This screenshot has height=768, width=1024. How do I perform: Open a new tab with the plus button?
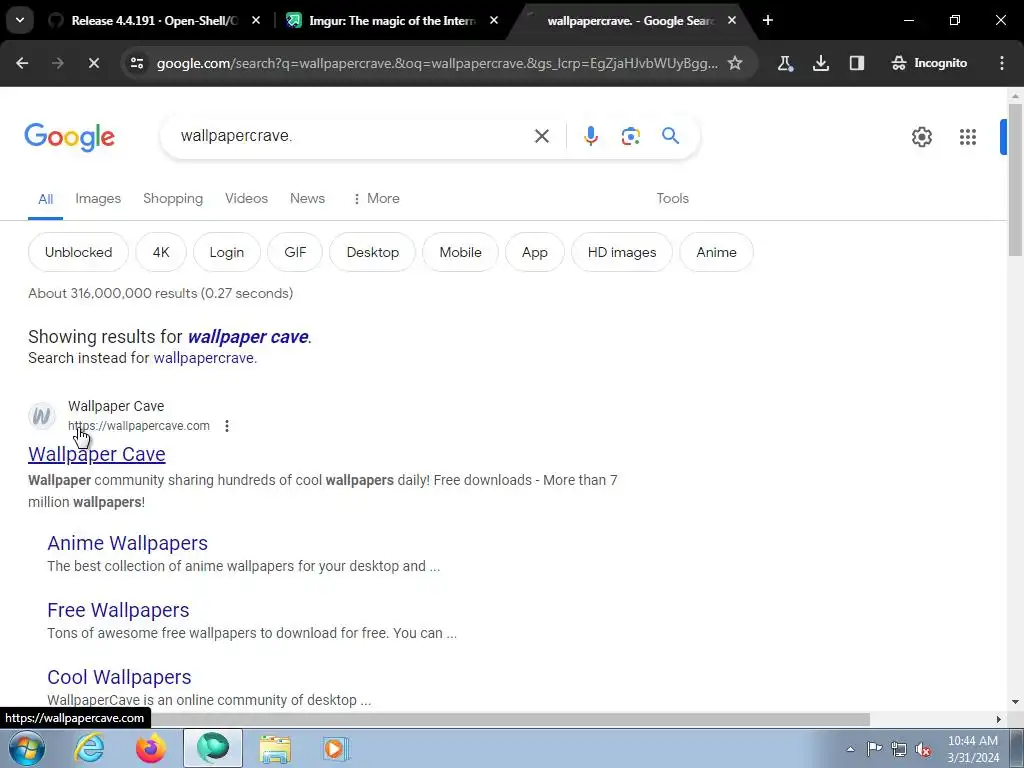(768, 21)
